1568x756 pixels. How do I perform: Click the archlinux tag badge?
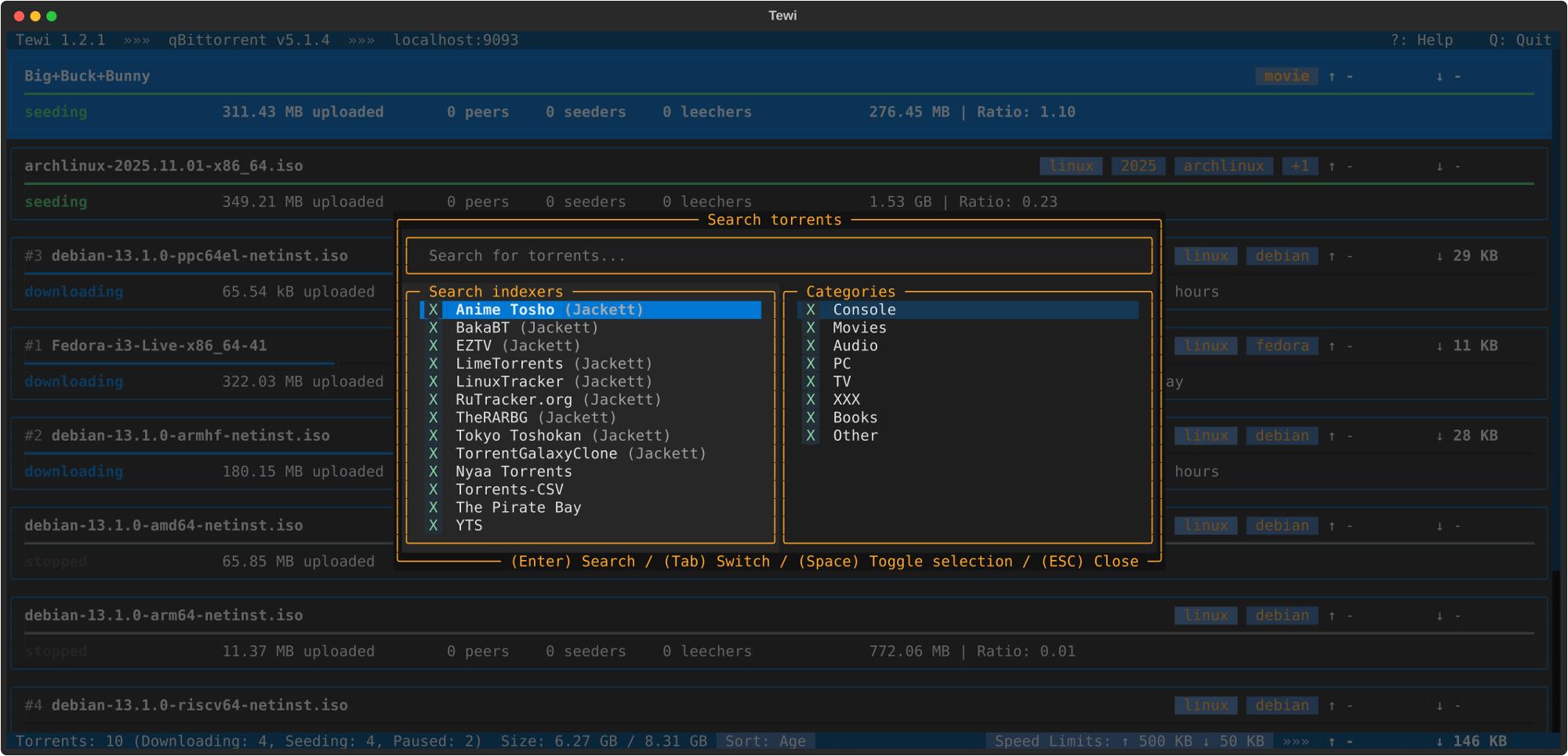[x=1223, y=166]
